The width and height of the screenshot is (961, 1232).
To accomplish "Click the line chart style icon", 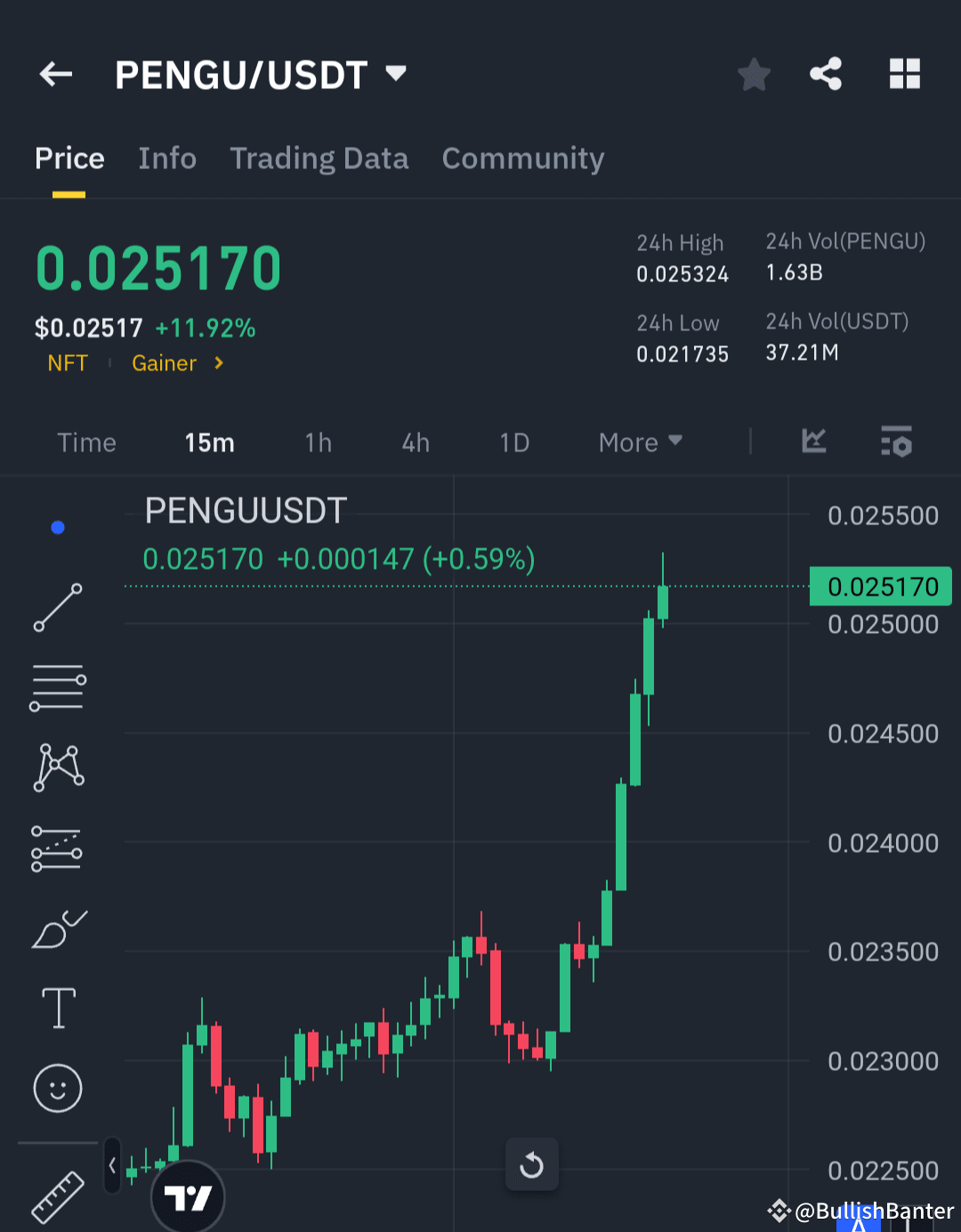I will [812, 442].
